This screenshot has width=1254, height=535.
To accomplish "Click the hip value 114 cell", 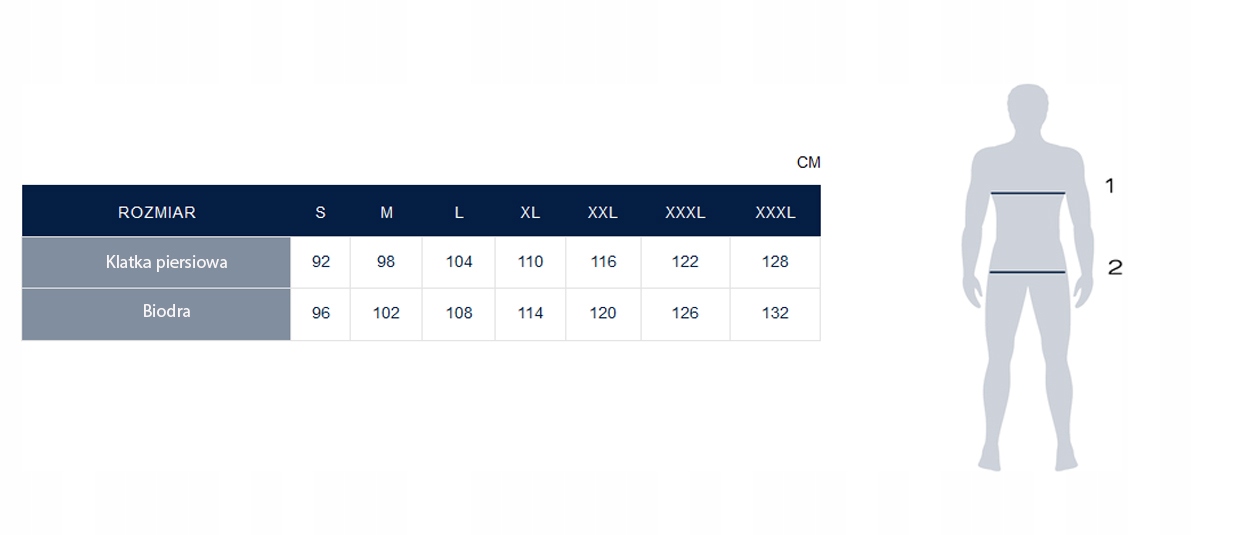I will pyautogui.click(x=530, y=313).
